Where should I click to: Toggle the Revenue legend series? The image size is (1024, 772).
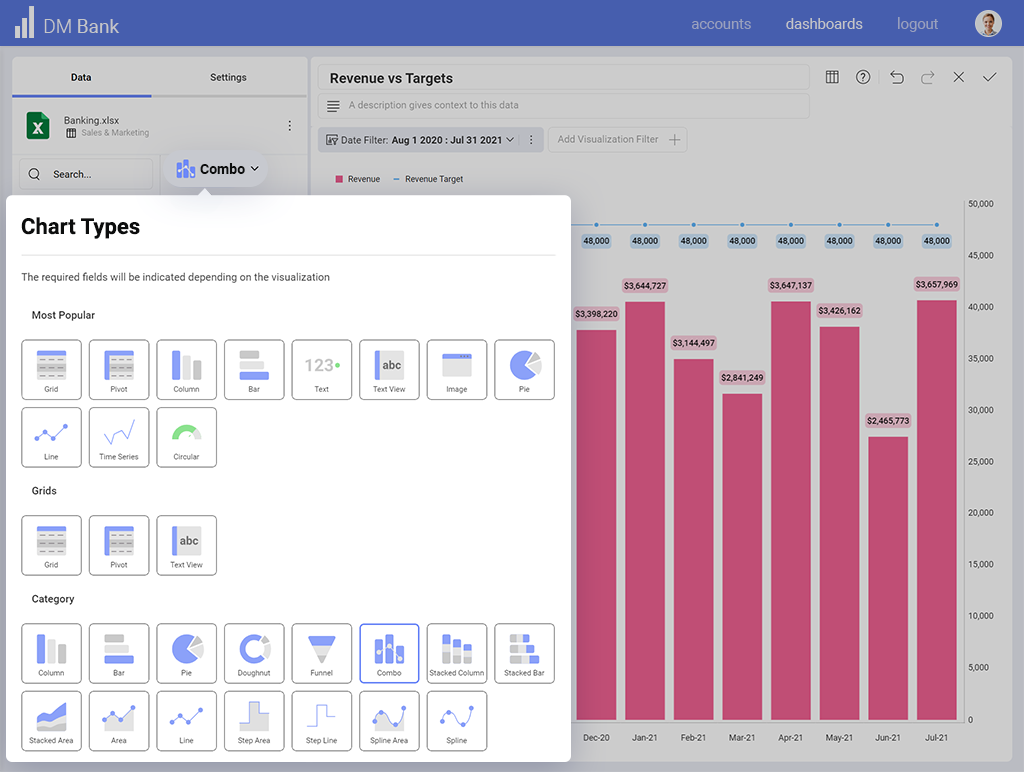(358, 179)
